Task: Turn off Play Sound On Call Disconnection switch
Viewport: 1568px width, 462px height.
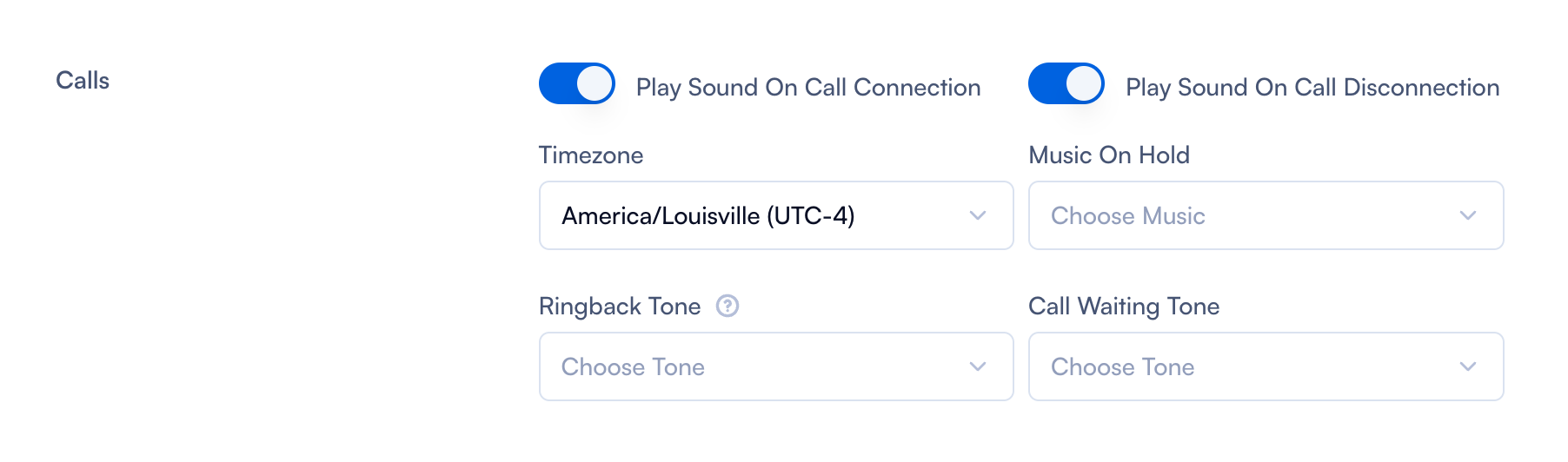Action: tap(1066, 84)
